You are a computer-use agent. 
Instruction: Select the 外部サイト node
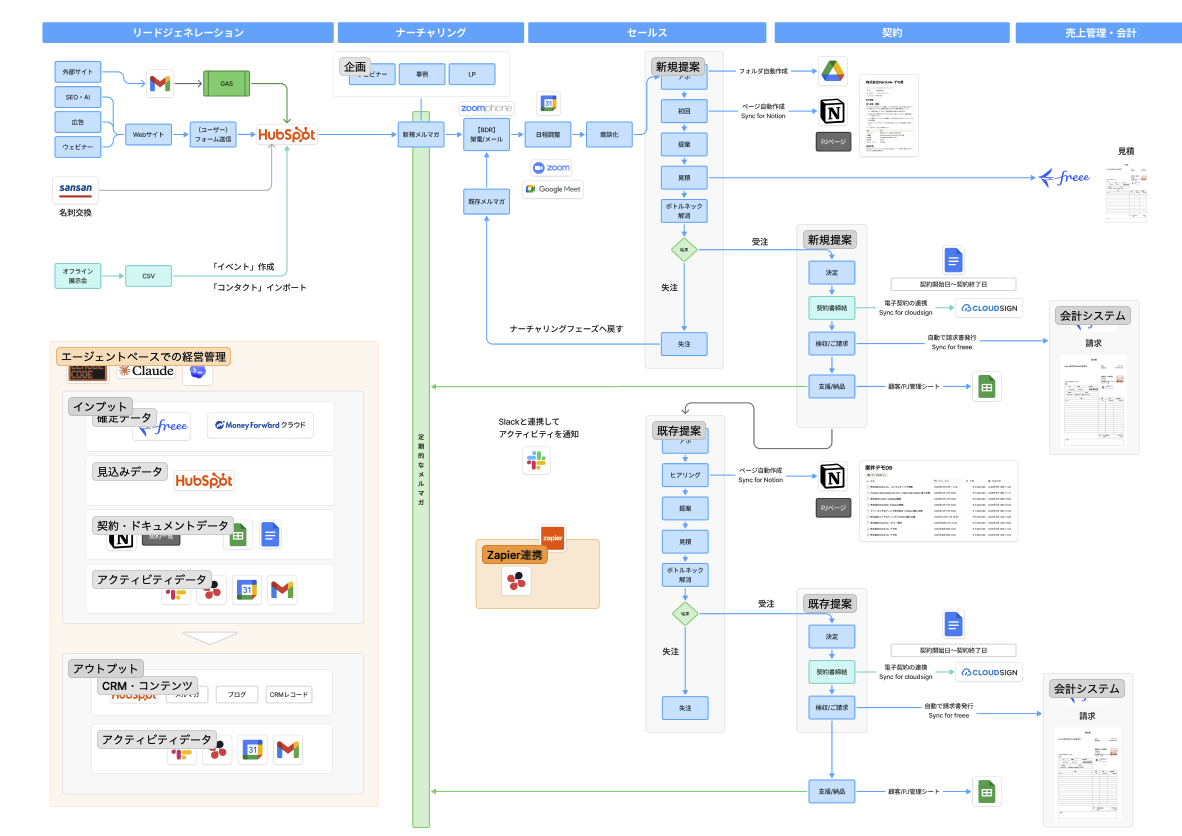tap(78, 72)
